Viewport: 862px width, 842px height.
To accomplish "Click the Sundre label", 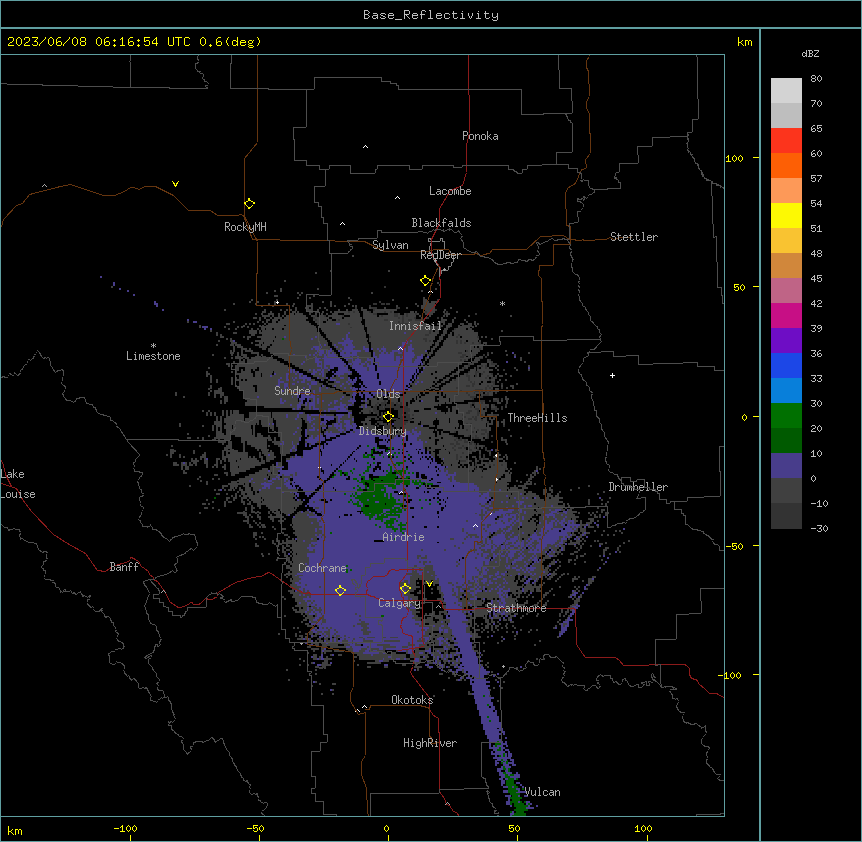I will pyautogui.click(x=292, y=391).
